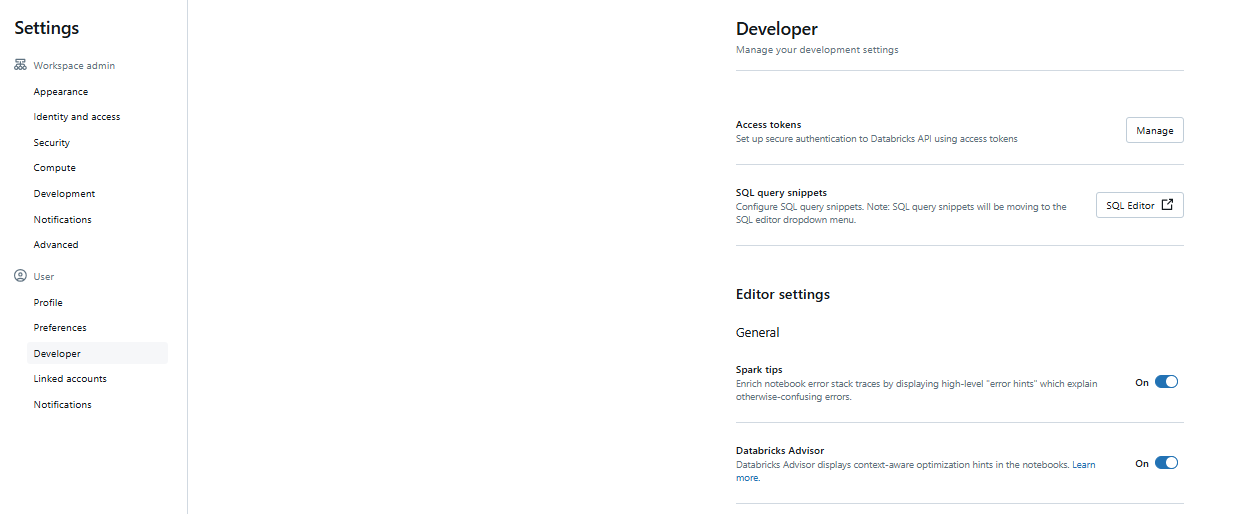Open Appearance settings in sidebar
Screen dimensions: 1246x514
tap(61, 92)
